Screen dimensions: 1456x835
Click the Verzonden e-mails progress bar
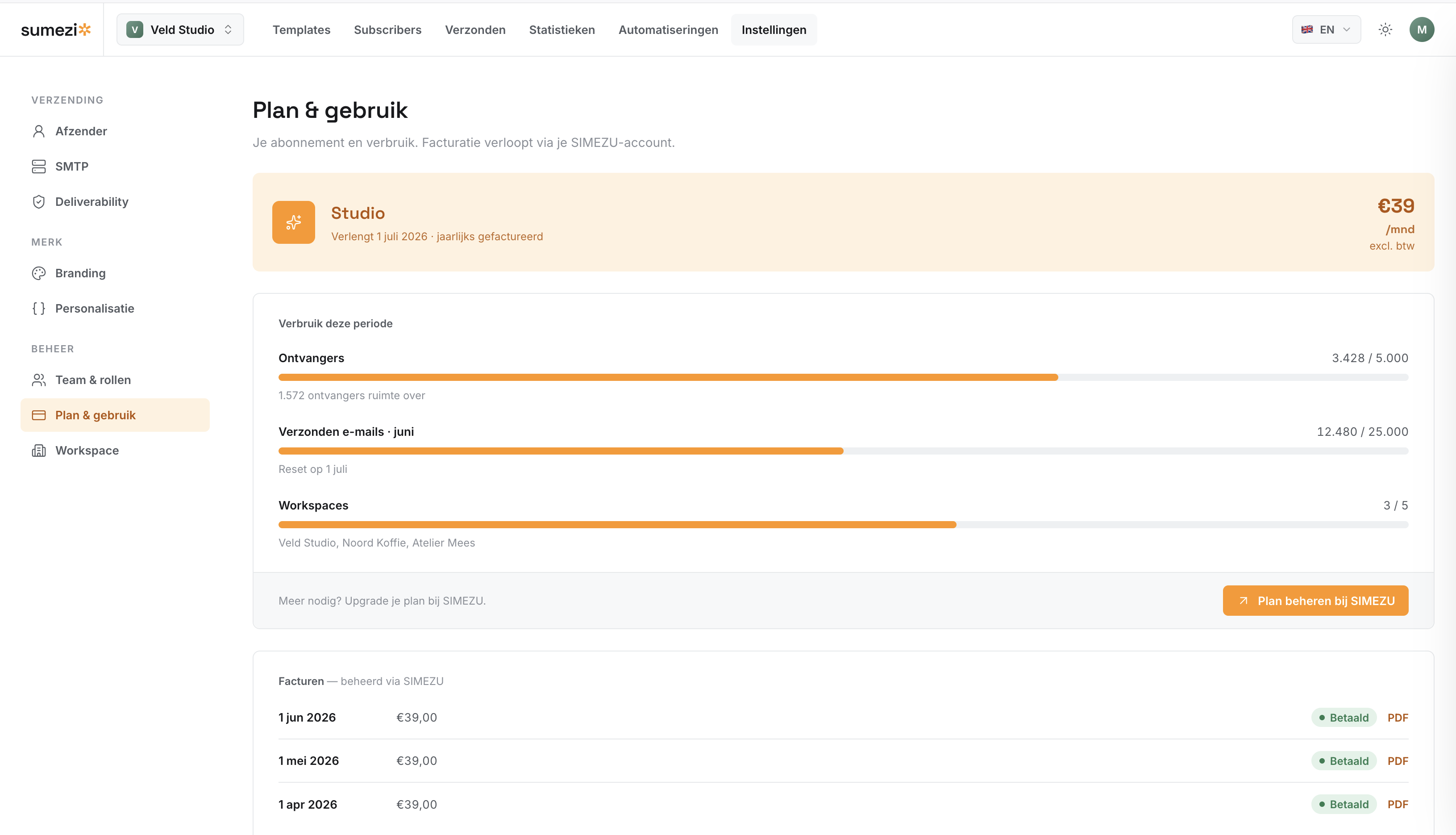[843, 451]
